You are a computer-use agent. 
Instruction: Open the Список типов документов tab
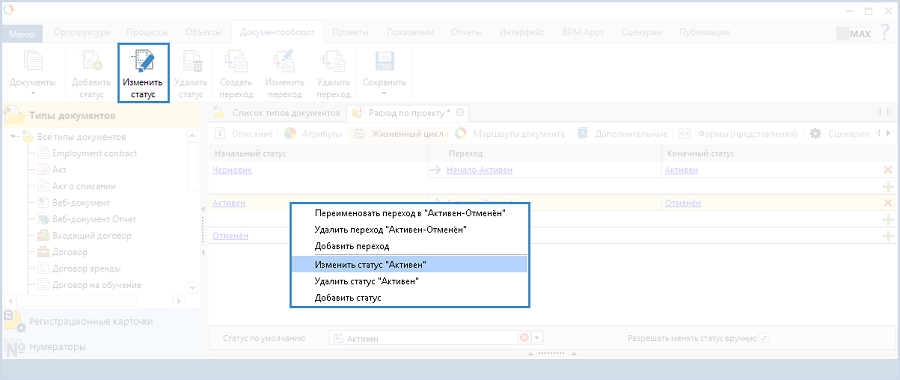click(x=278, y=112)
